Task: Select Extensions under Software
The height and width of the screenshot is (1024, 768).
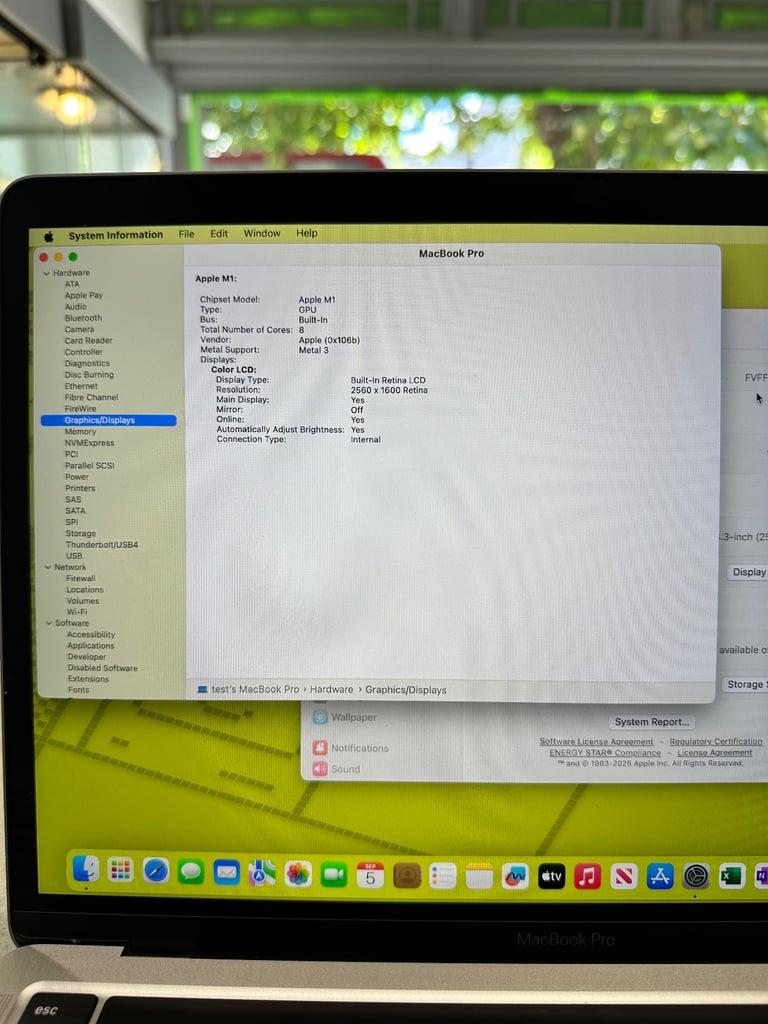Action: click(88, 679)
